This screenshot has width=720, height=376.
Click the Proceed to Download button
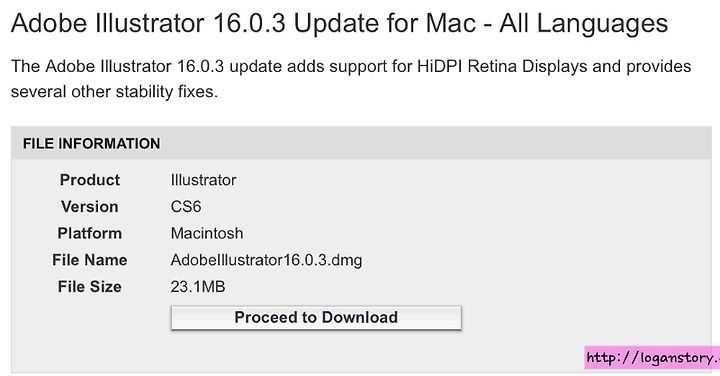coord(316,318)
